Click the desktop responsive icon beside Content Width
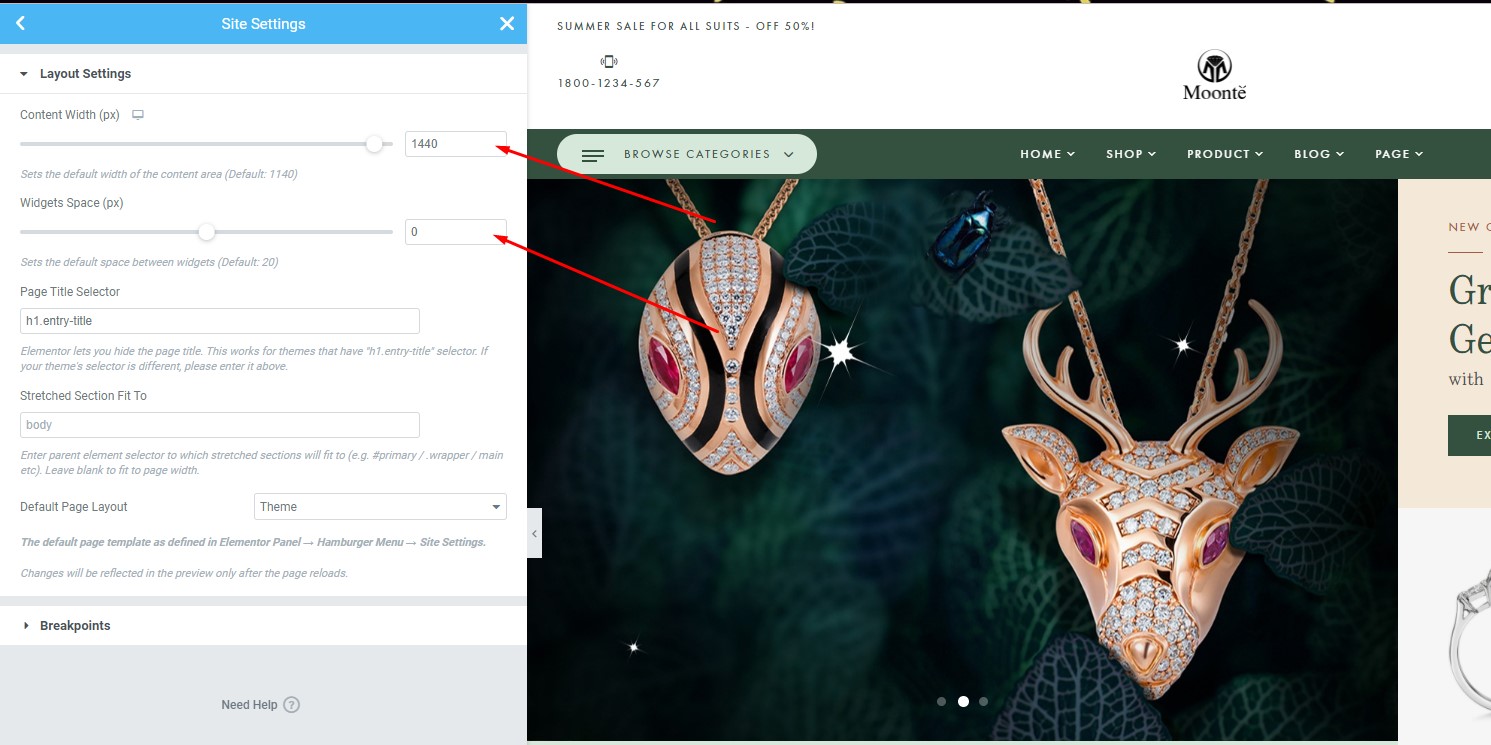The width and height of the screenshot is (1491, 745). (x=138, y=115)
